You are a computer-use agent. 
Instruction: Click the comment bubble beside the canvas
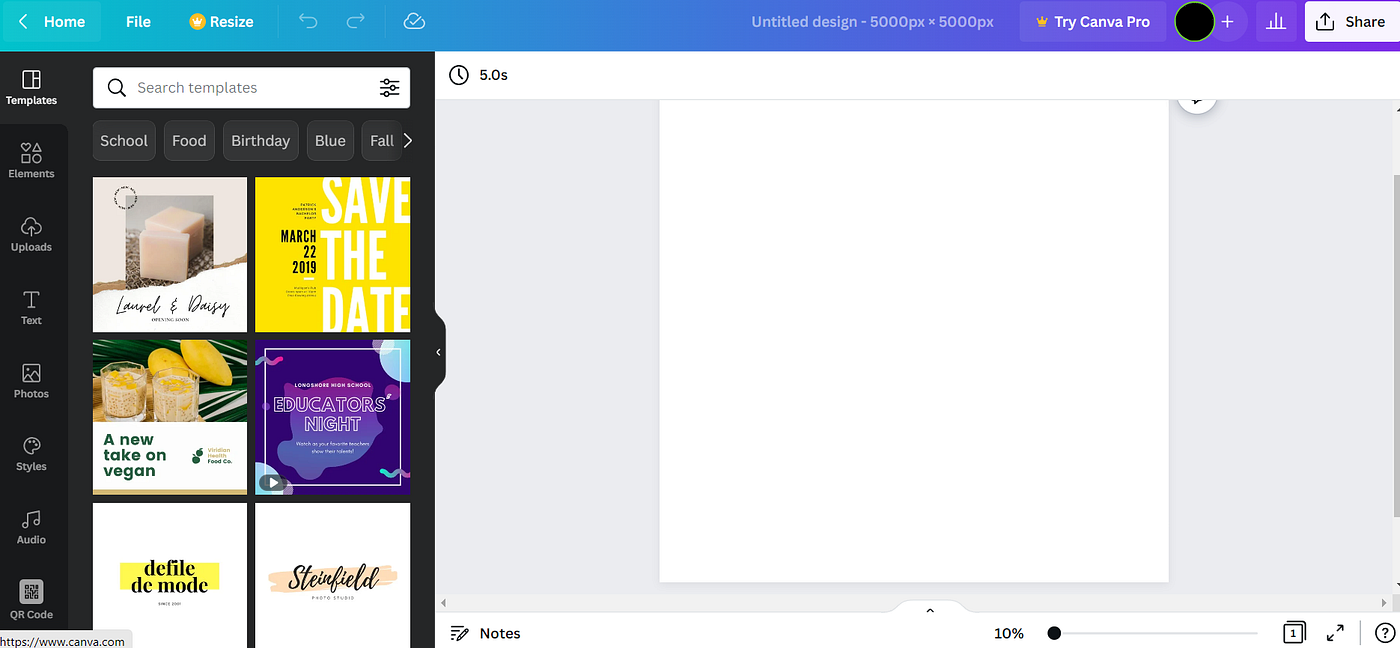click(x=1197, y=101)
